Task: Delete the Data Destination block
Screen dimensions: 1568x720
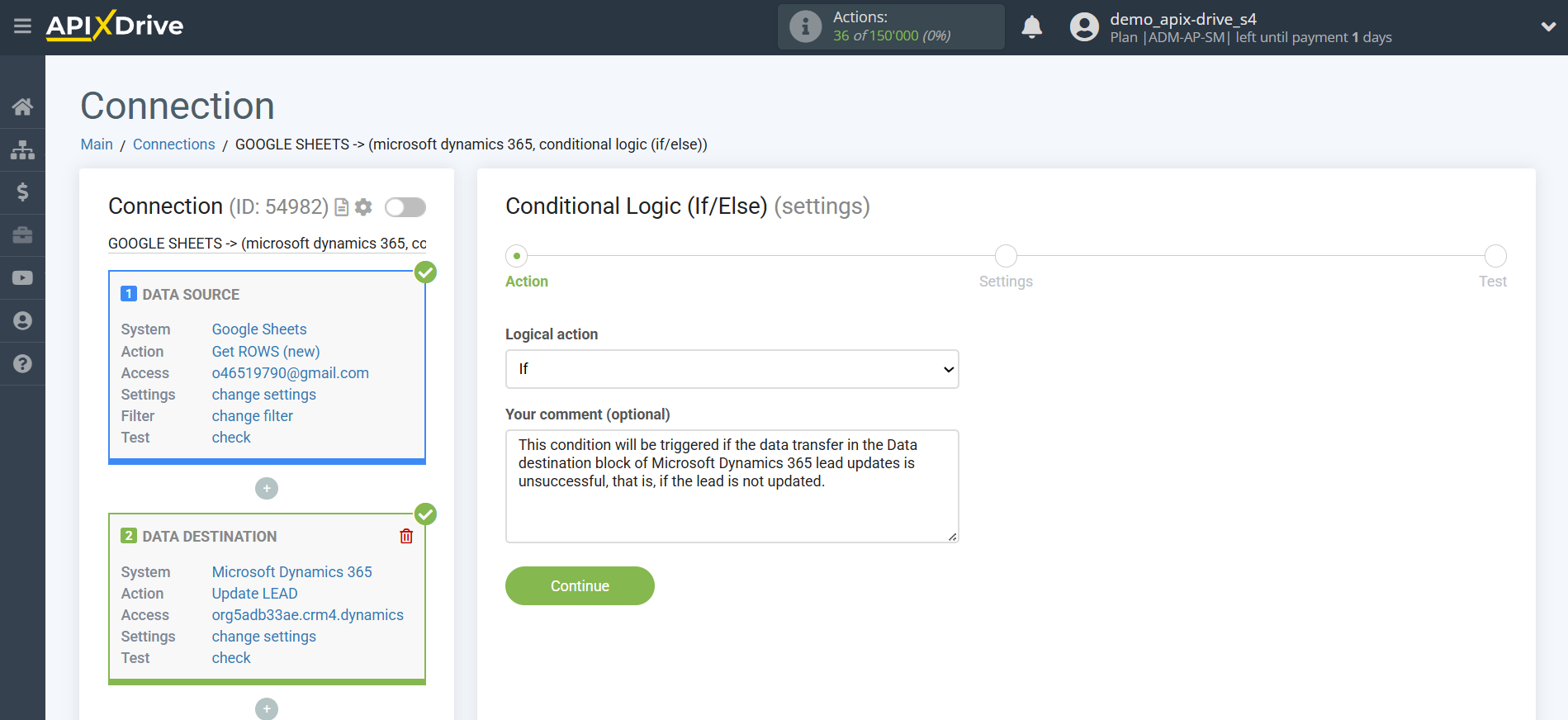Action: (406, 537)
